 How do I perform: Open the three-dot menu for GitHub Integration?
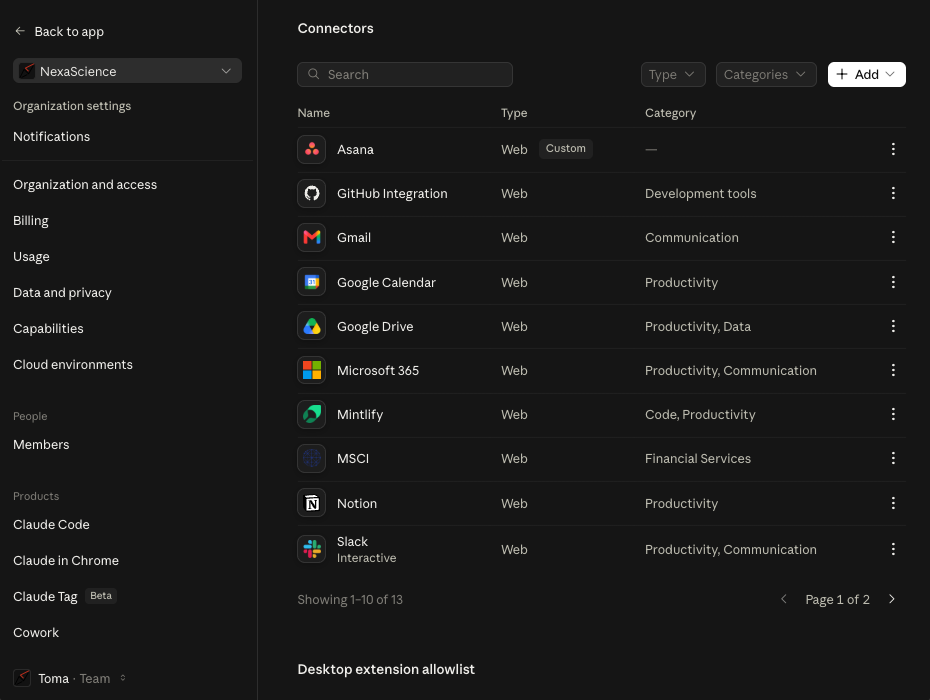[893, 193]
